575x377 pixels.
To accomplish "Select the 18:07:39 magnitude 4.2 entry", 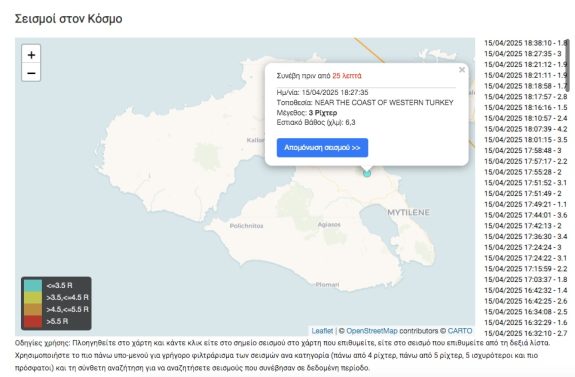I will point(525,129).
